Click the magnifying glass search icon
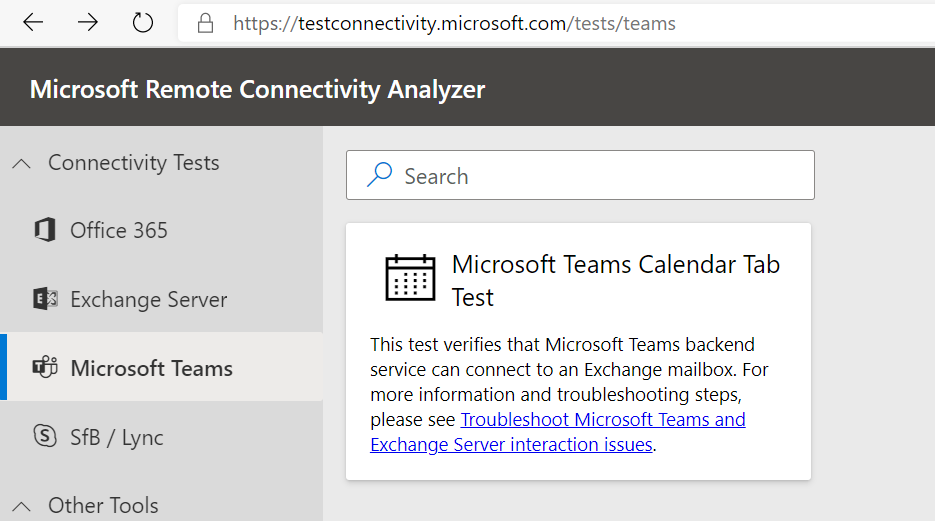Screen dimensions: 935x521 pyautogui.click(x=379, y=176)
